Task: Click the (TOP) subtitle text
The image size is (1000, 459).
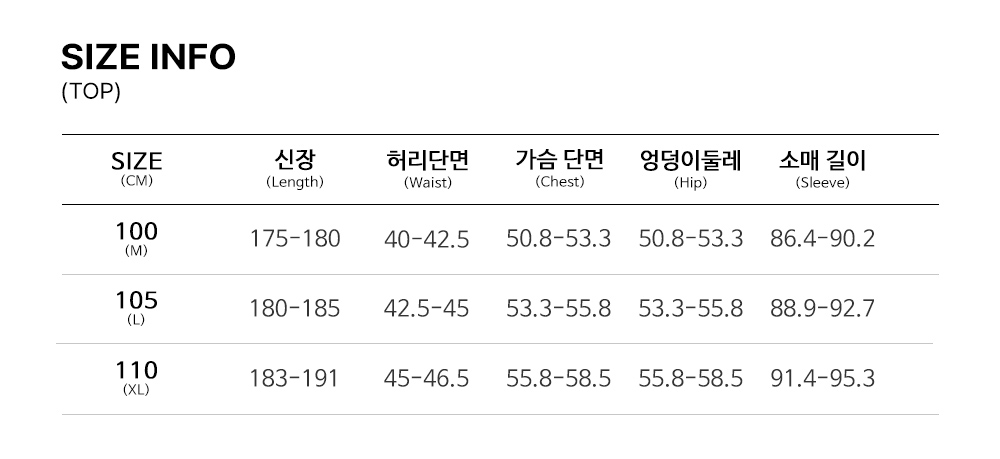Action: click(91, 92)
